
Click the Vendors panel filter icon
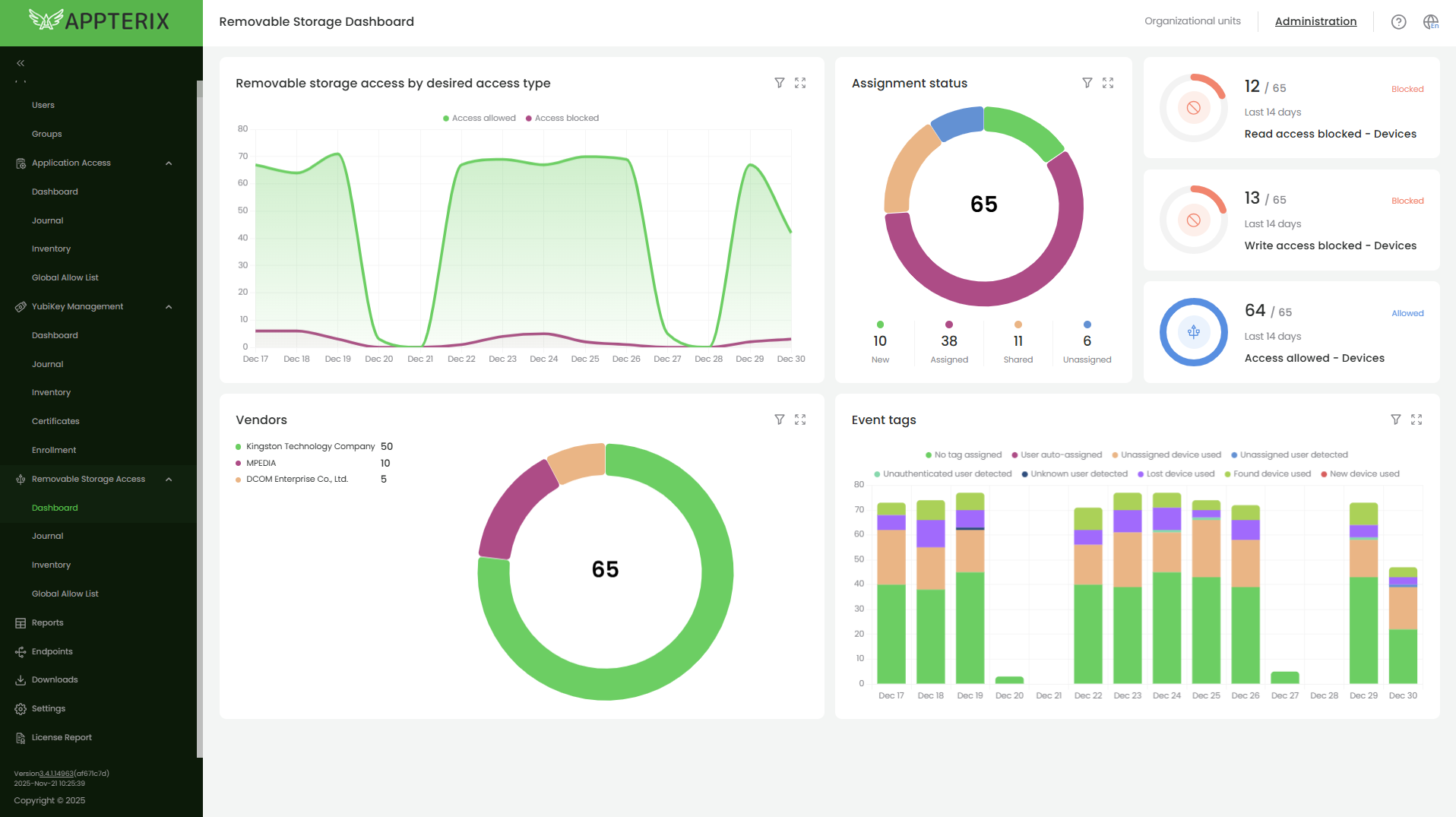pos(779,420)
